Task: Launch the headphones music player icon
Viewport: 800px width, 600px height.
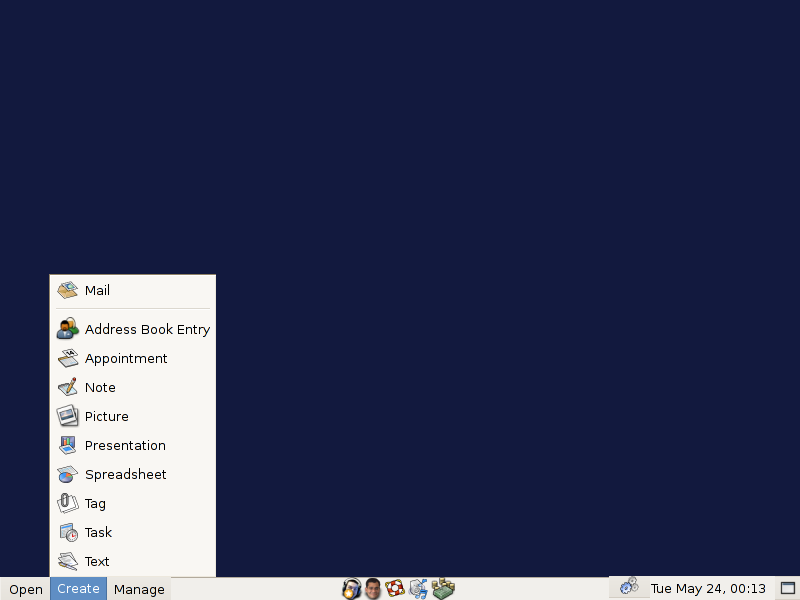Action: 351,589
